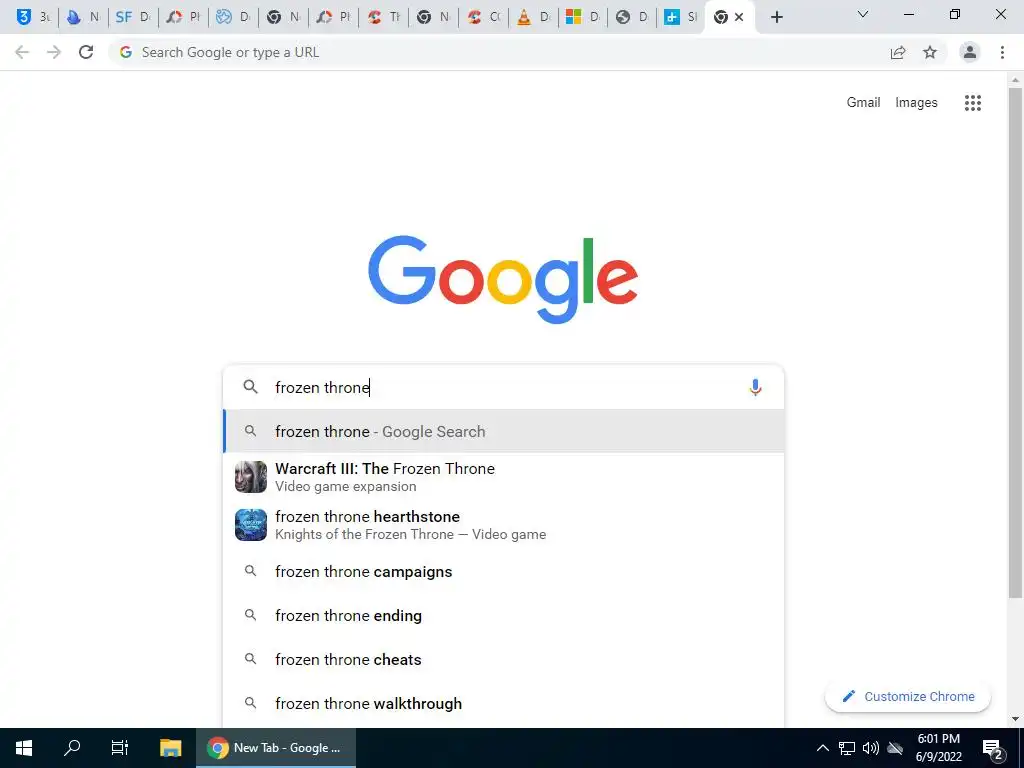Select Warcraft III: The Frozen Throne suggestion
The height and width of the screenshot is (768, 1024).
tap(504, 477)
